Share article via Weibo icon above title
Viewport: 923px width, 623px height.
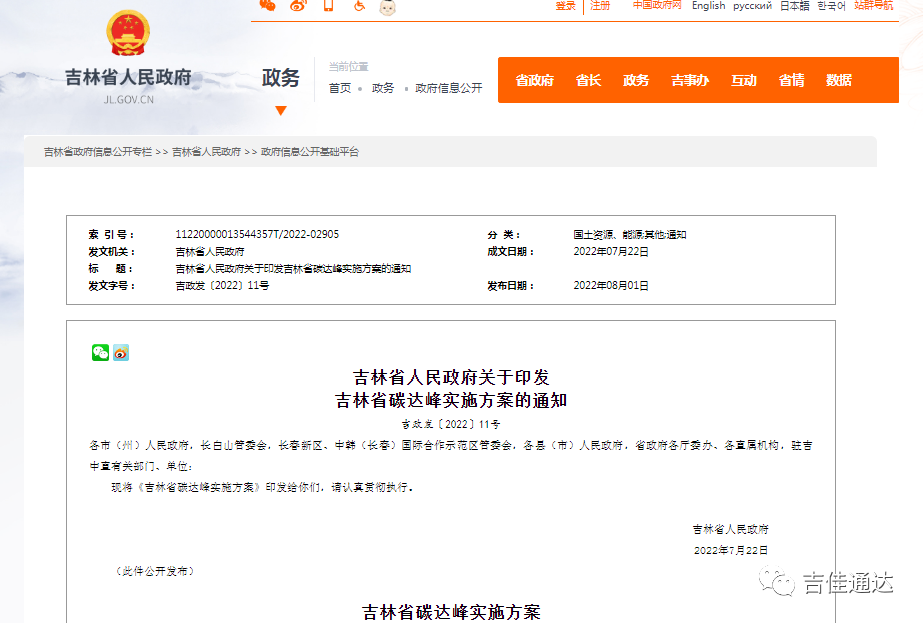coord(121,352)
